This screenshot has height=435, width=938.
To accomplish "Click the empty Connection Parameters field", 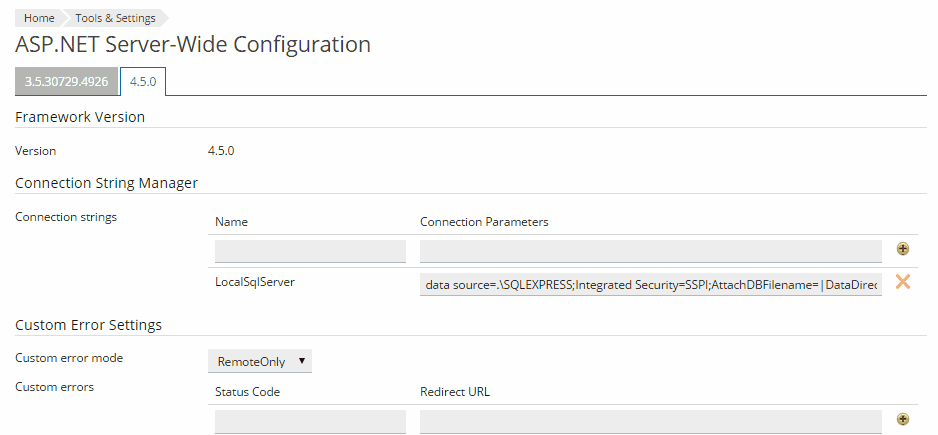I will [650, 250].
